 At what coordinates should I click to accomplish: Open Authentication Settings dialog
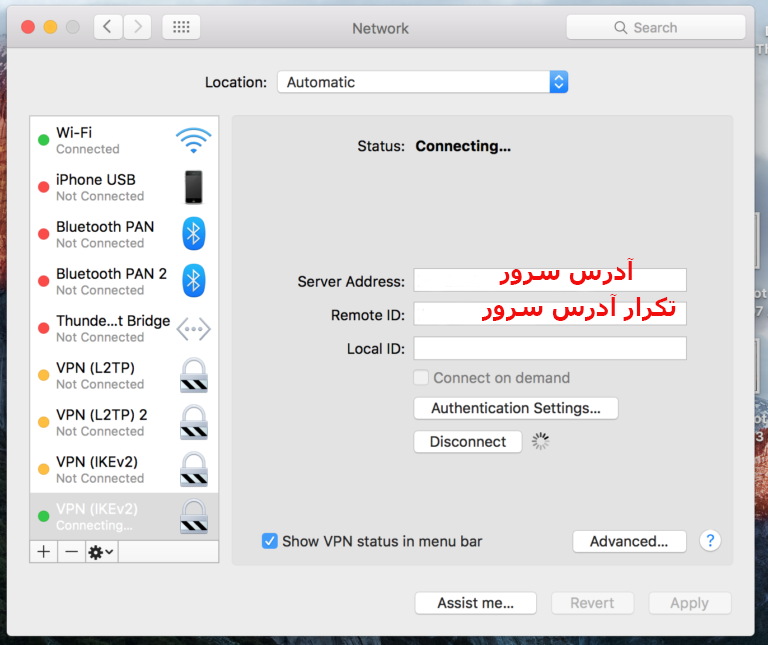point(515,408)
